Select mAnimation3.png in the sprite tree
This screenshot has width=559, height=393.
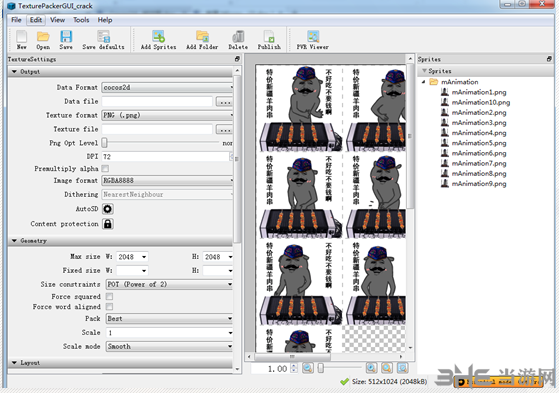(479, 123)
